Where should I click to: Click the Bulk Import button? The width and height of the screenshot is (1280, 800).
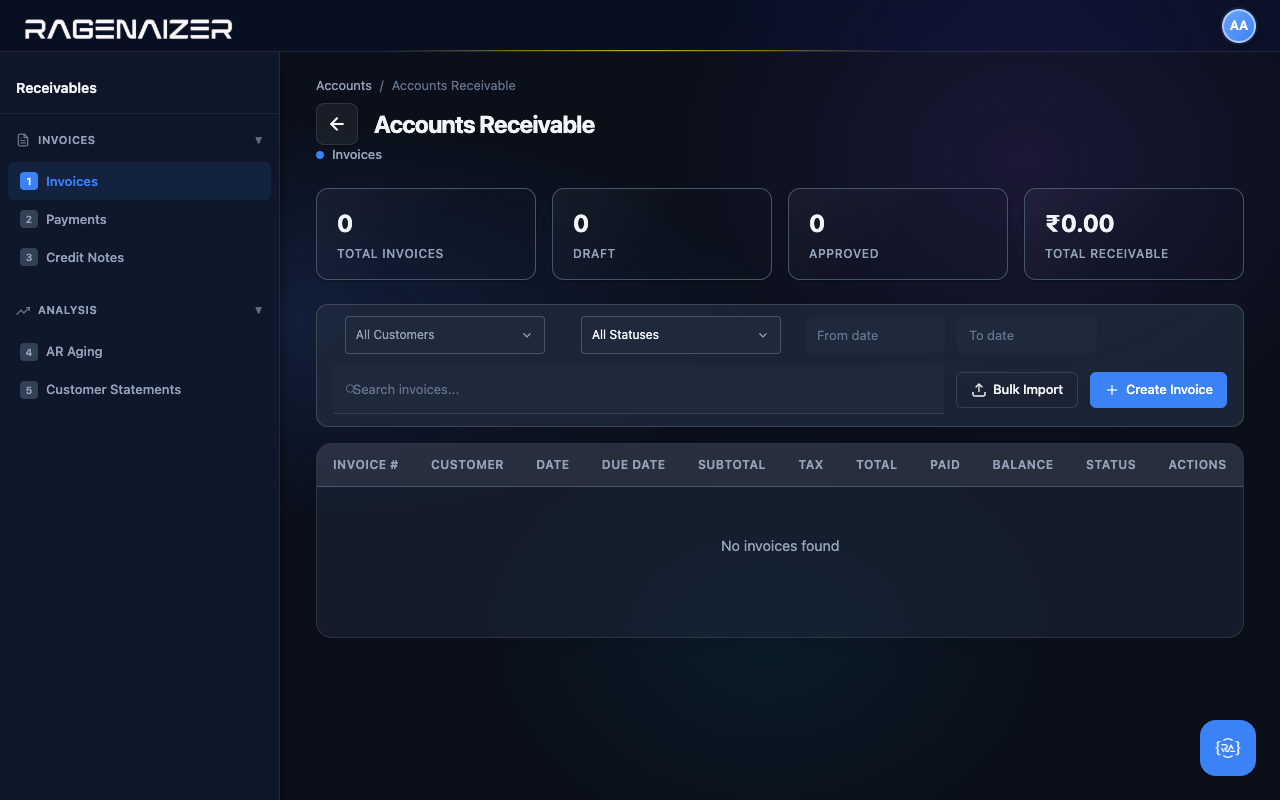click(1017, 390)
